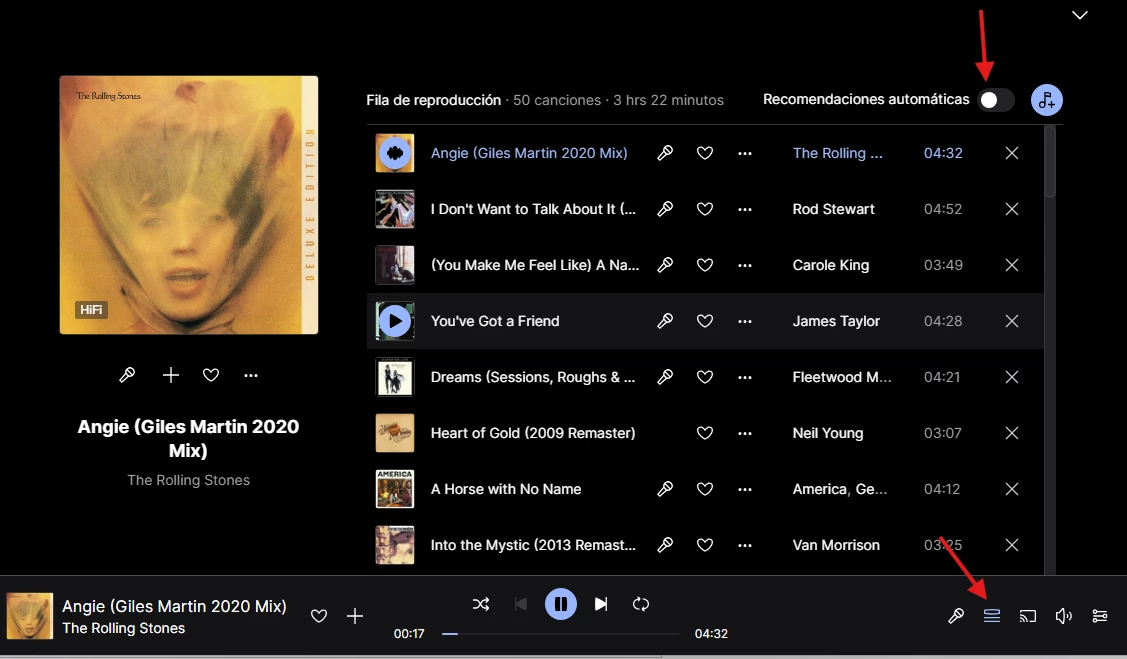Remove A Horse with No Name from queue
The width and height of the screenshot is (1127, 659).
(x=1011, y=489)
